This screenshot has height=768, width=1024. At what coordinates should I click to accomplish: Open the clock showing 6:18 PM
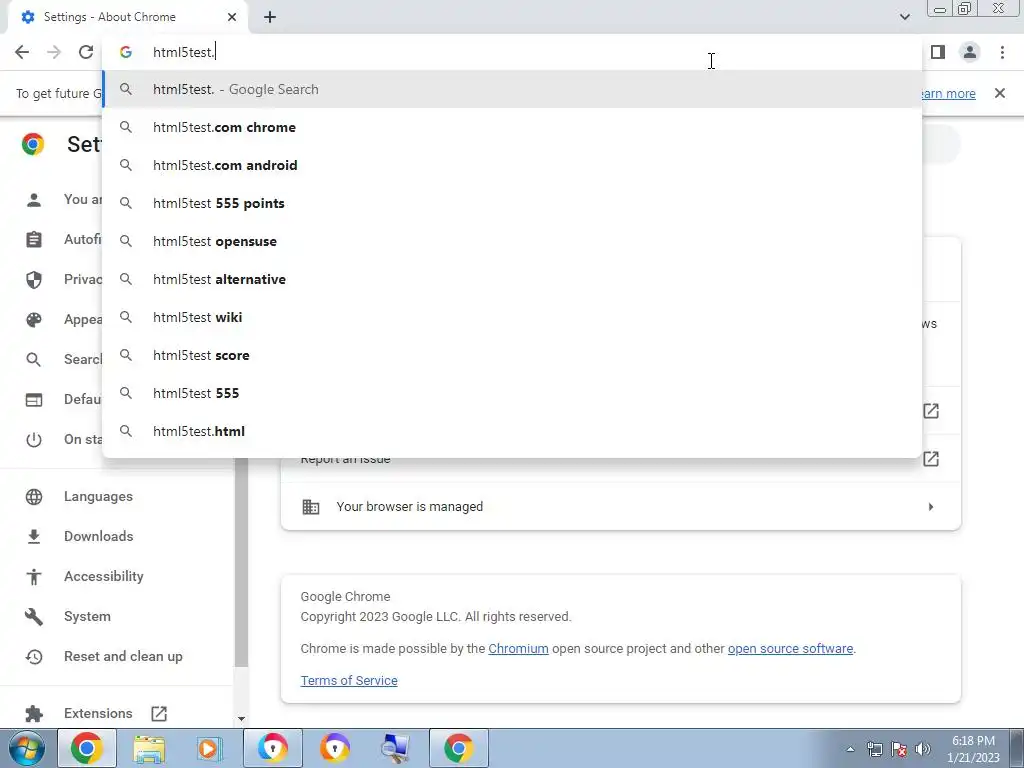(x=973, y=749)
